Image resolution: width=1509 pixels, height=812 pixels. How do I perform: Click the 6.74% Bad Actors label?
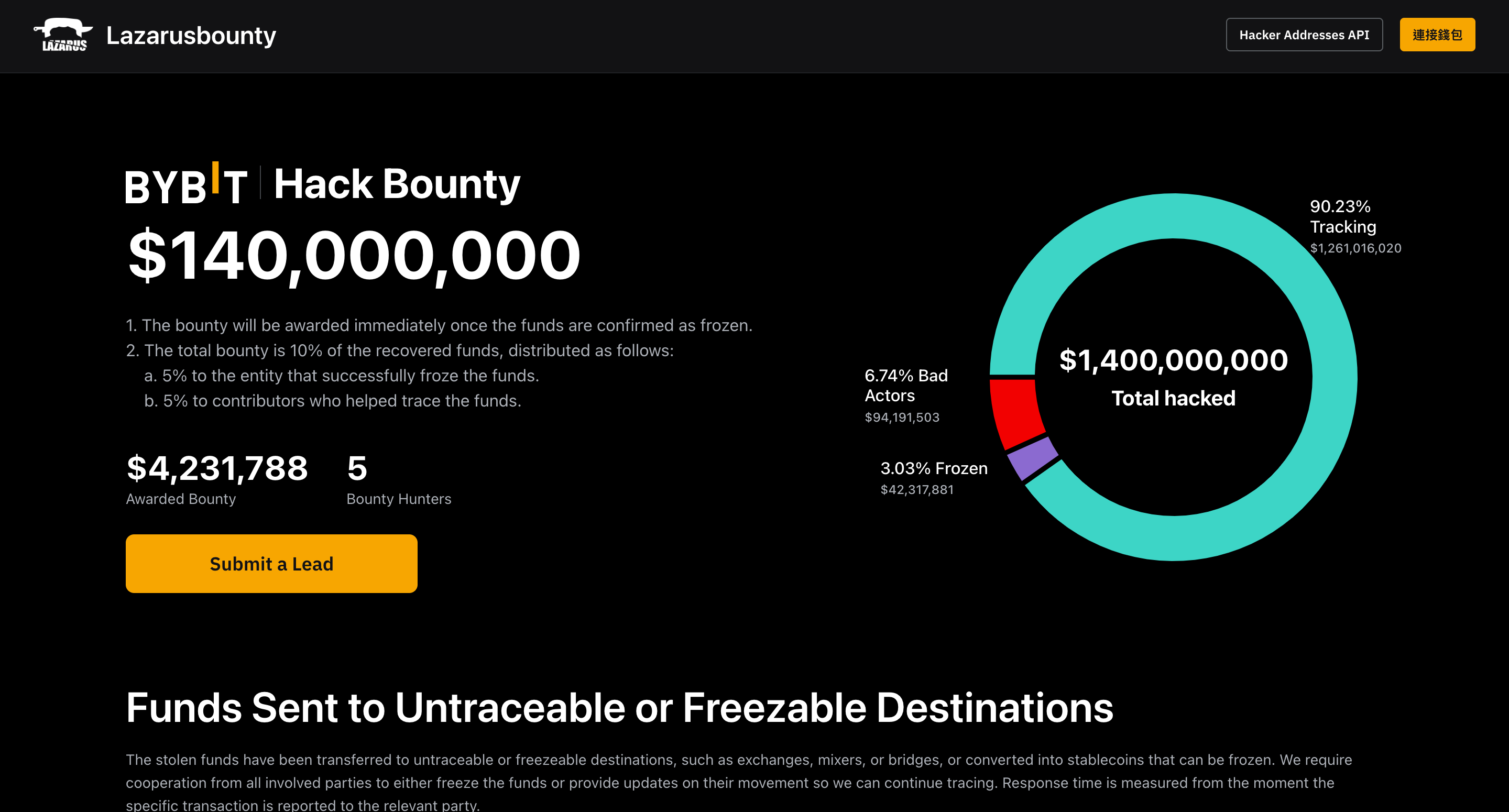[x=905, y=385]
